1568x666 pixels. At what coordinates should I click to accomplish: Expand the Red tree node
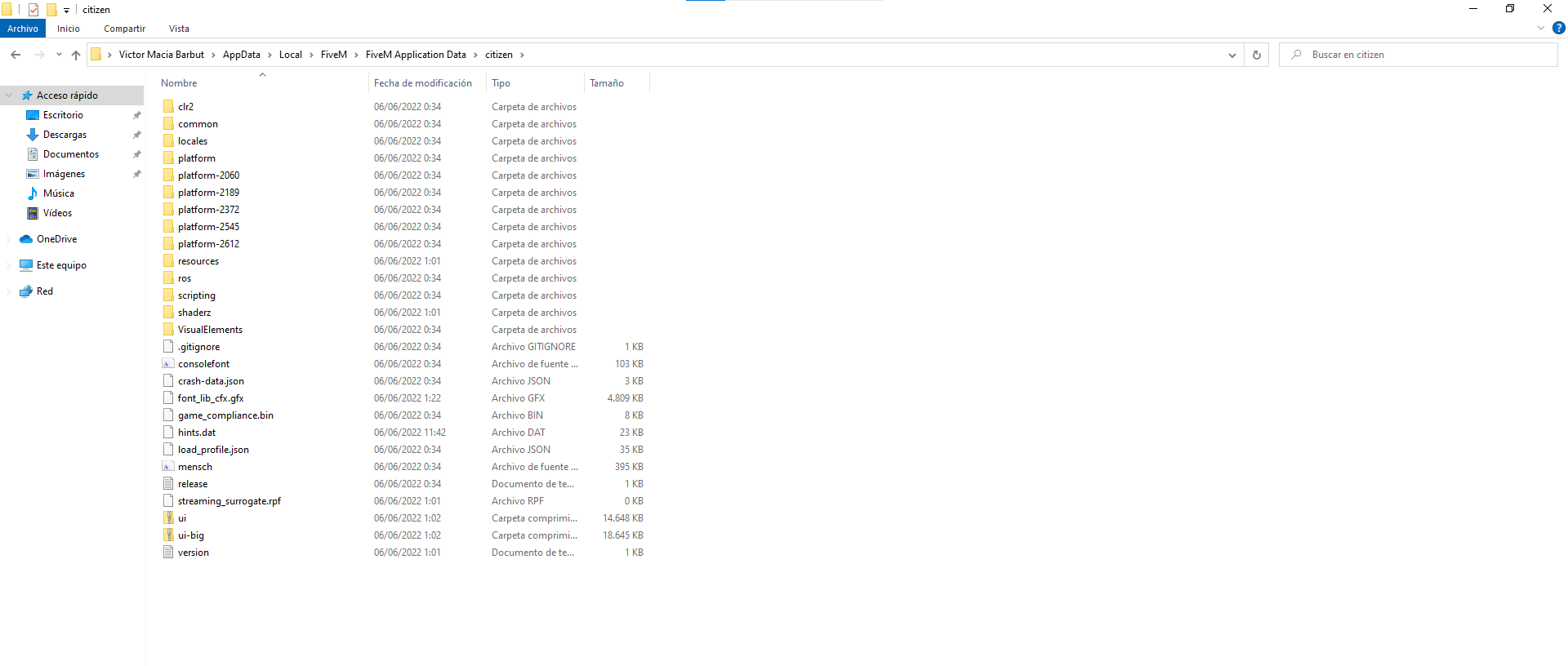pyautogui.click(x=9, y=291)
